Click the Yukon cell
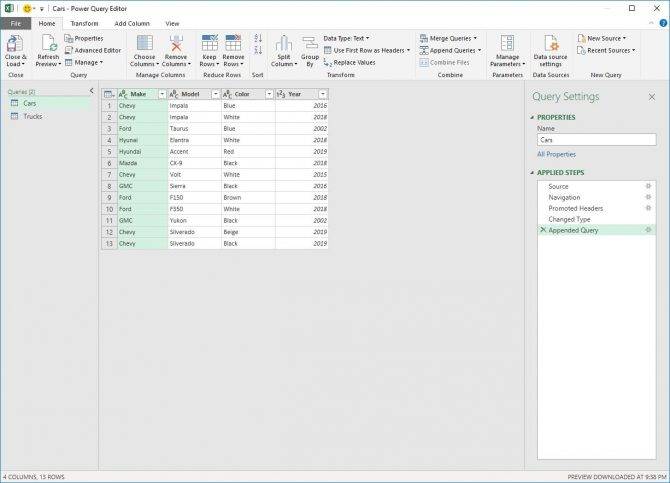This screenshot has width=670, height=483. (195, 221)
